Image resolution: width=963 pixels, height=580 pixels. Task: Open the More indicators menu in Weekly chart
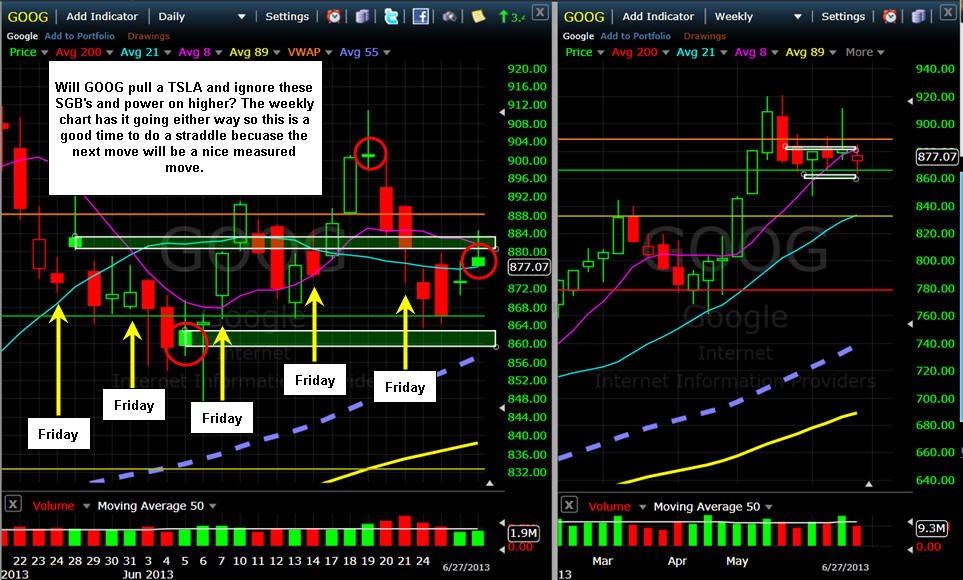(865, 52)
